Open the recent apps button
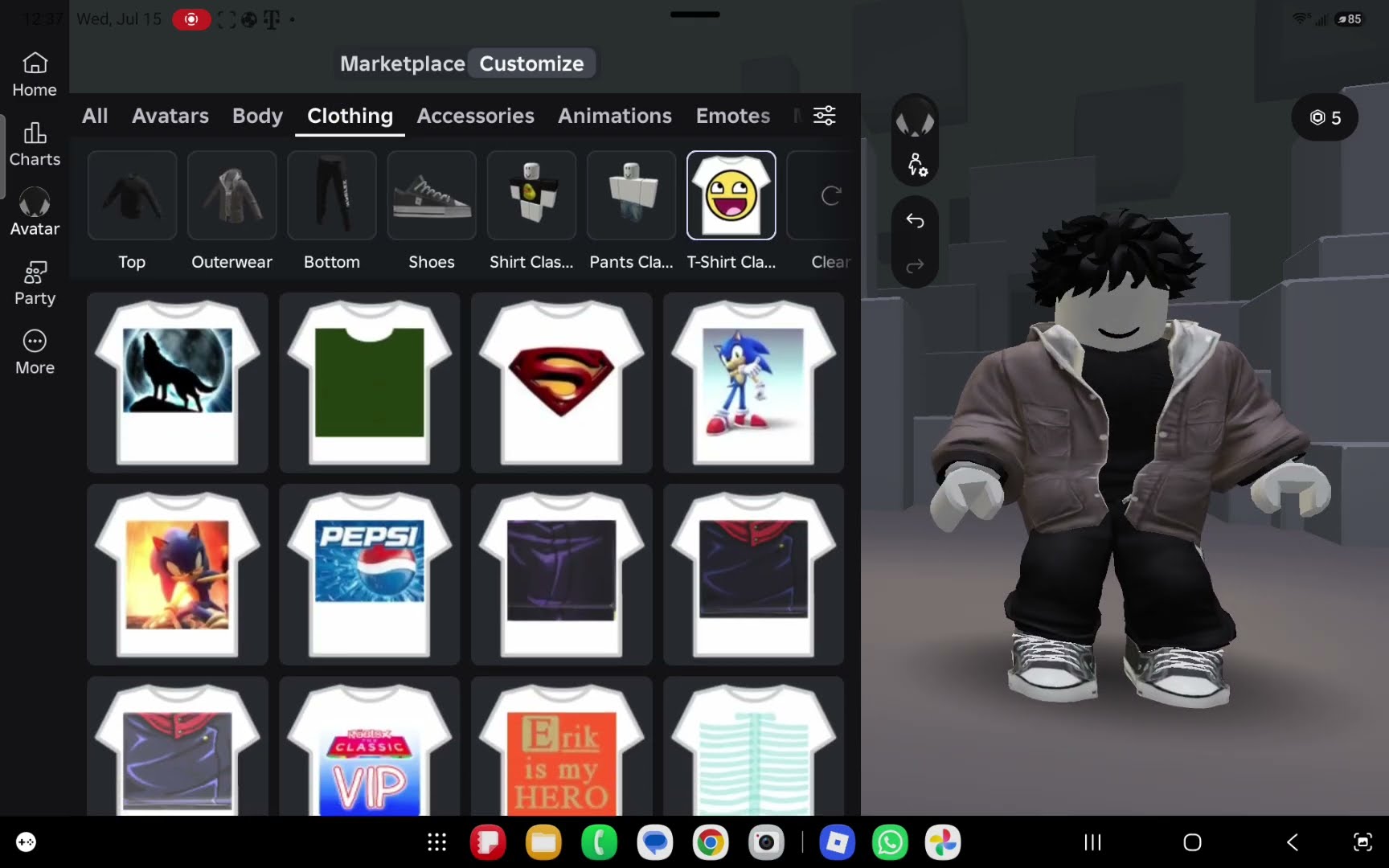 point(1092,842)
